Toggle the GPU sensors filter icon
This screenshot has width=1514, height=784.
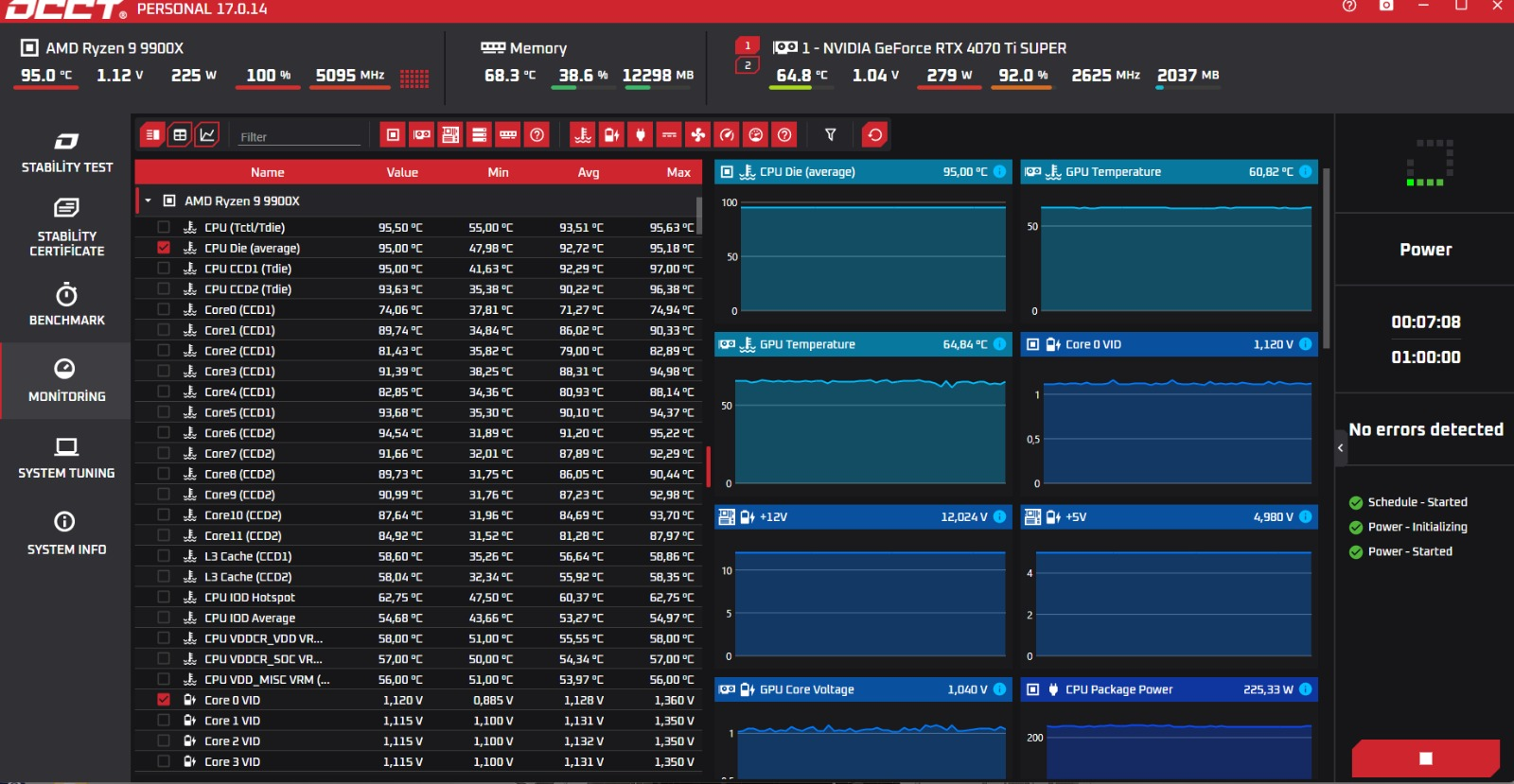(x=422, y=135)
